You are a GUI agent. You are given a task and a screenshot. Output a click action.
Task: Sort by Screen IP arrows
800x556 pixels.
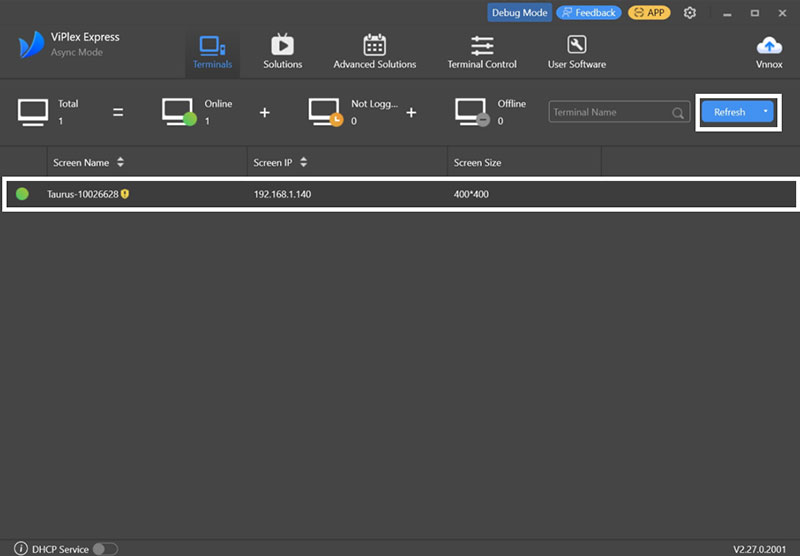tap(304, 162)
